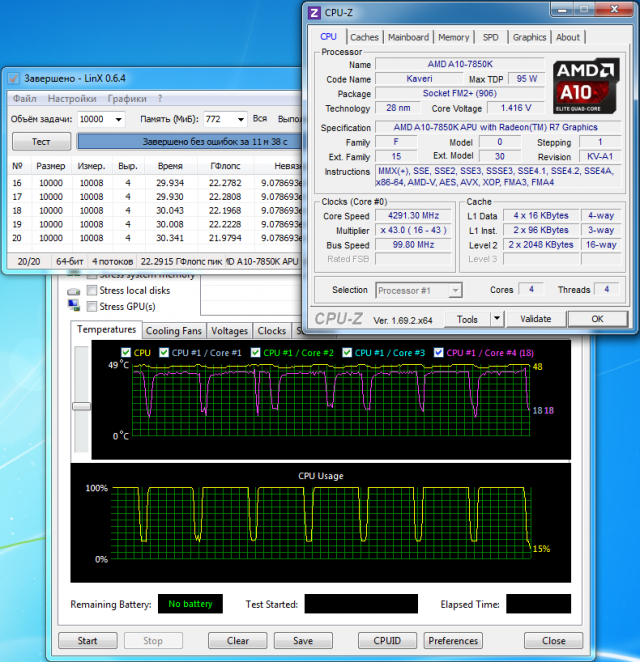Click the local disks drive icon
The image size is (640, 662).
coord(74,291)
